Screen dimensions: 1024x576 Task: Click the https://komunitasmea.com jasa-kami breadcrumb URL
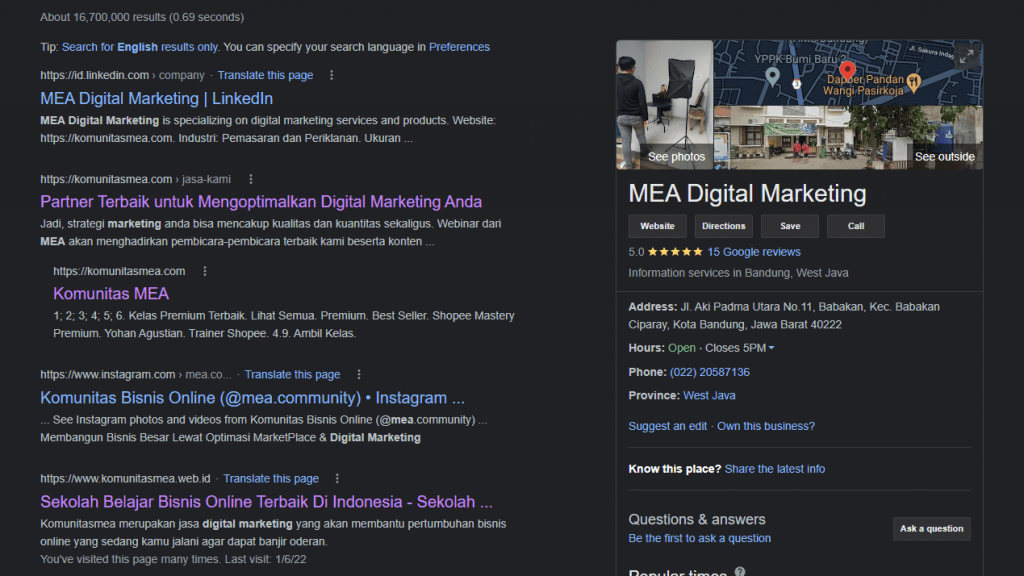coord(135,179)
